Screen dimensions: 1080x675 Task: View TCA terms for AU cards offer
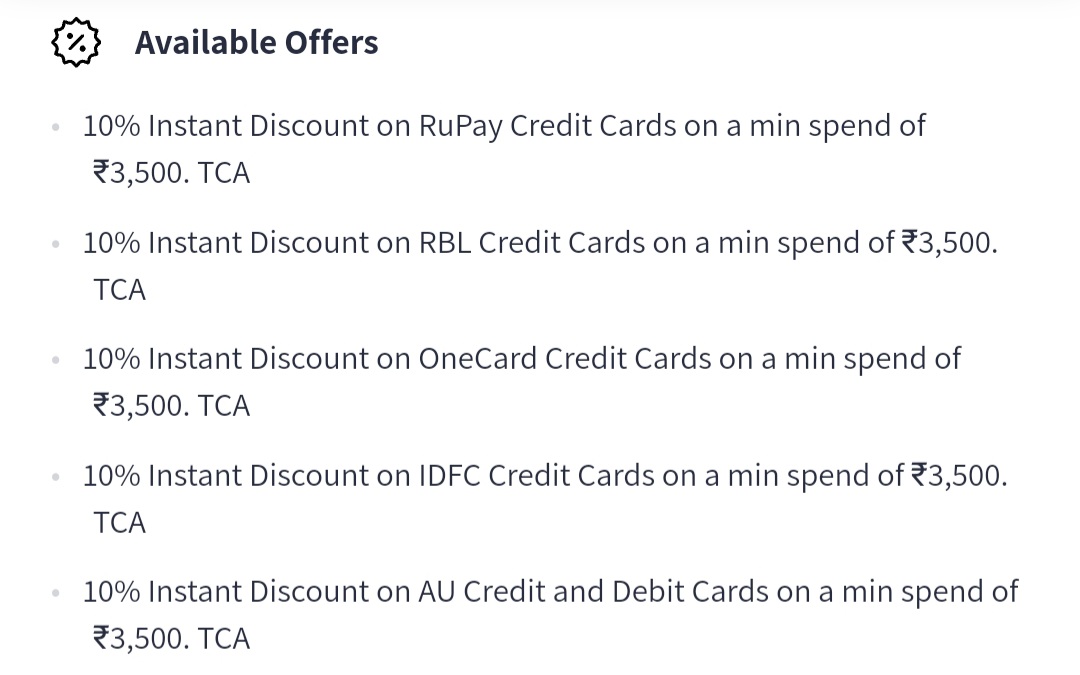(x=223, y=638)
